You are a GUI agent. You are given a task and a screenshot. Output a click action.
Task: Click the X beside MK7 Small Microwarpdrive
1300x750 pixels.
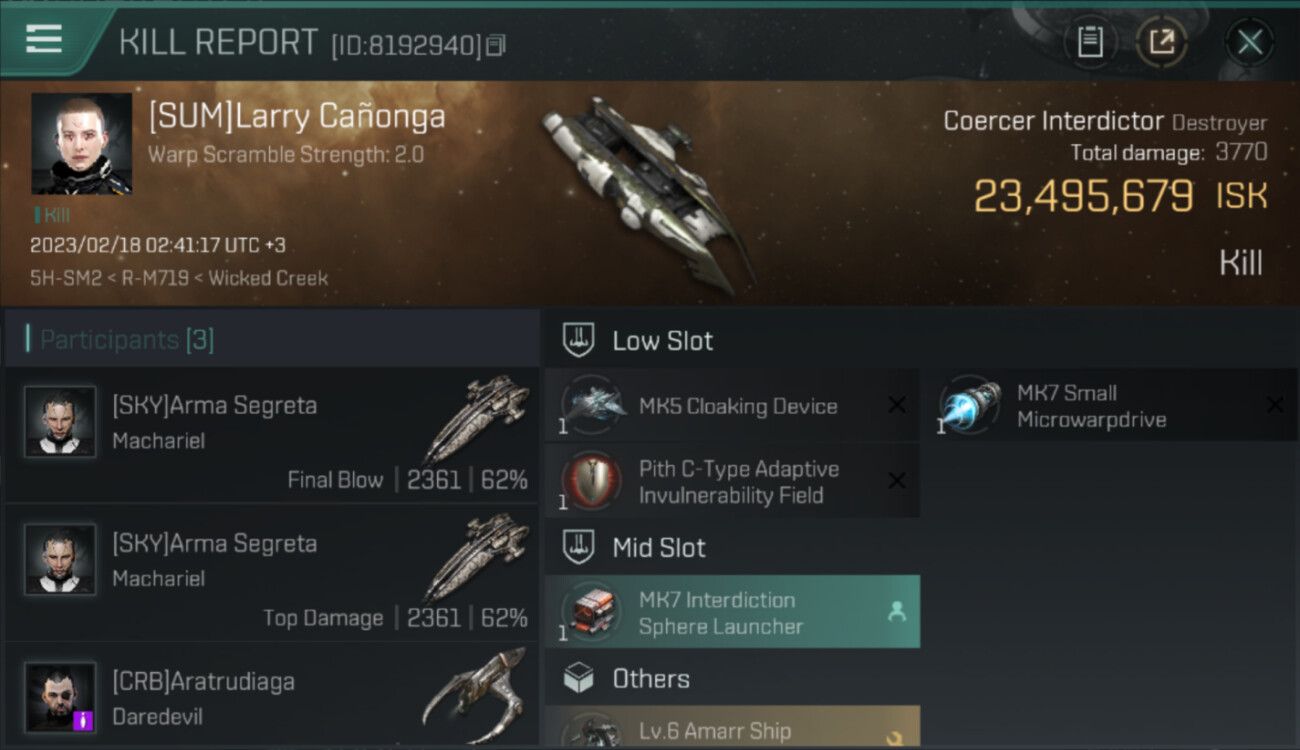1275,405
